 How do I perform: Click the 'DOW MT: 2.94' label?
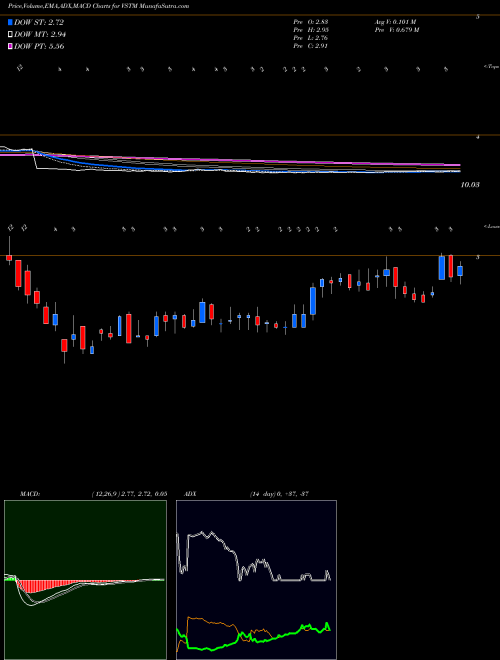pyautogui.click(x=40, y=35)
